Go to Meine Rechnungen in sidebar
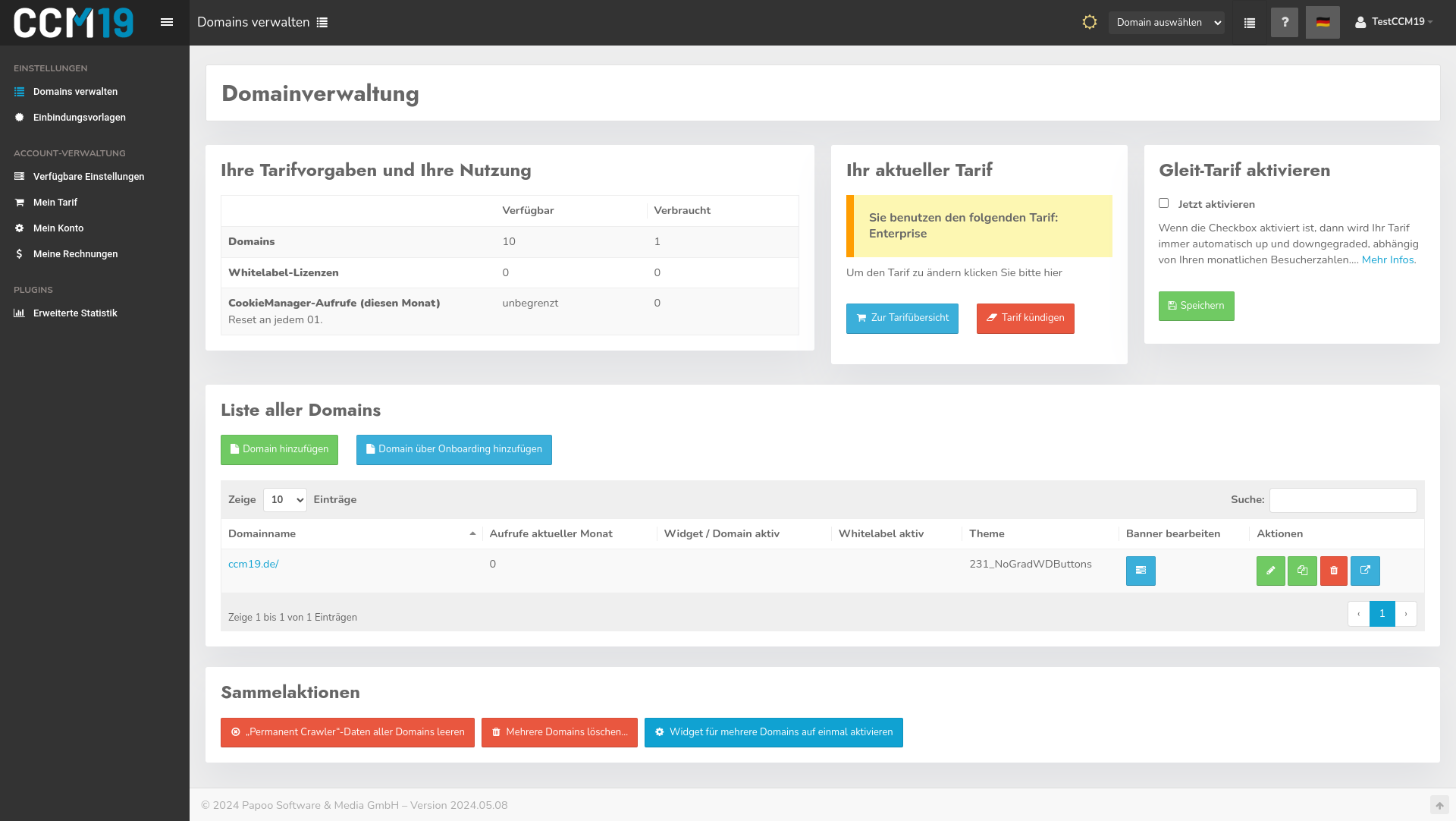Image resolution: width=1456 pixels, height=821 pixels. pyautogui.click(x=75, y=253)
